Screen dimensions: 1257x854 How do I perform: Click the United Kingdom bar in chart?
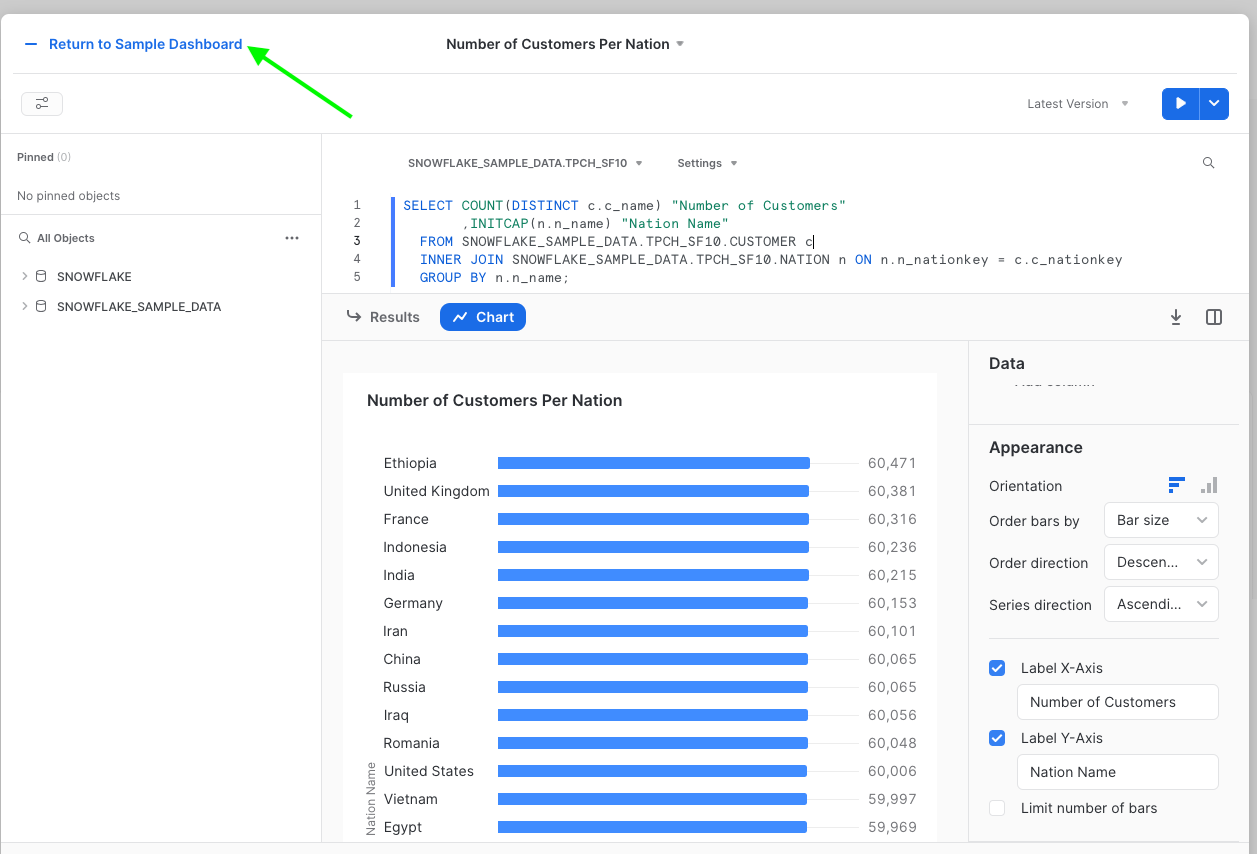[653, 491]
